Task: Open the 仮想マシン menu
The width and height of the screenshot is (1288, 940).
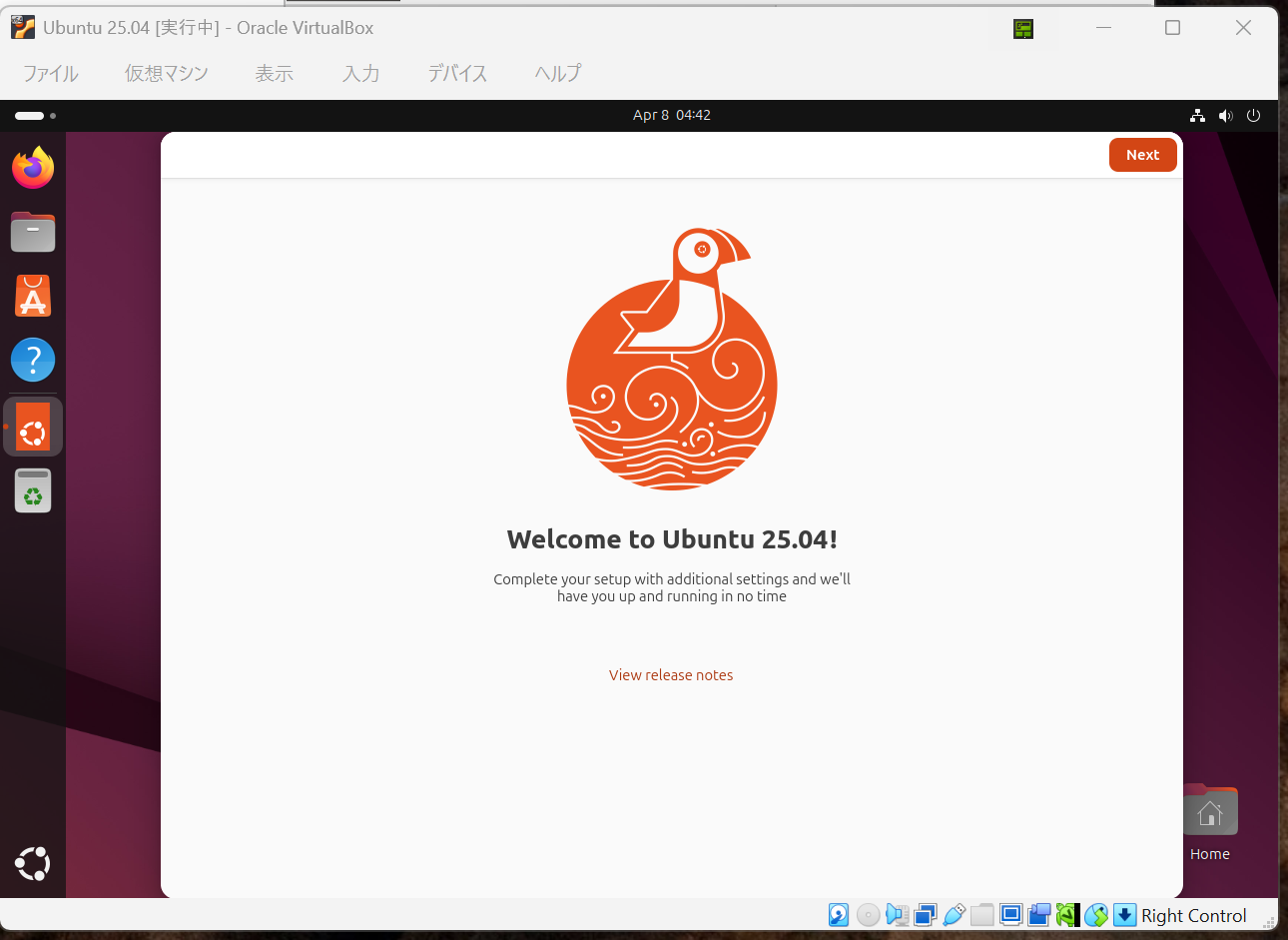Action: pyautogui.click(x=166, y=73)
